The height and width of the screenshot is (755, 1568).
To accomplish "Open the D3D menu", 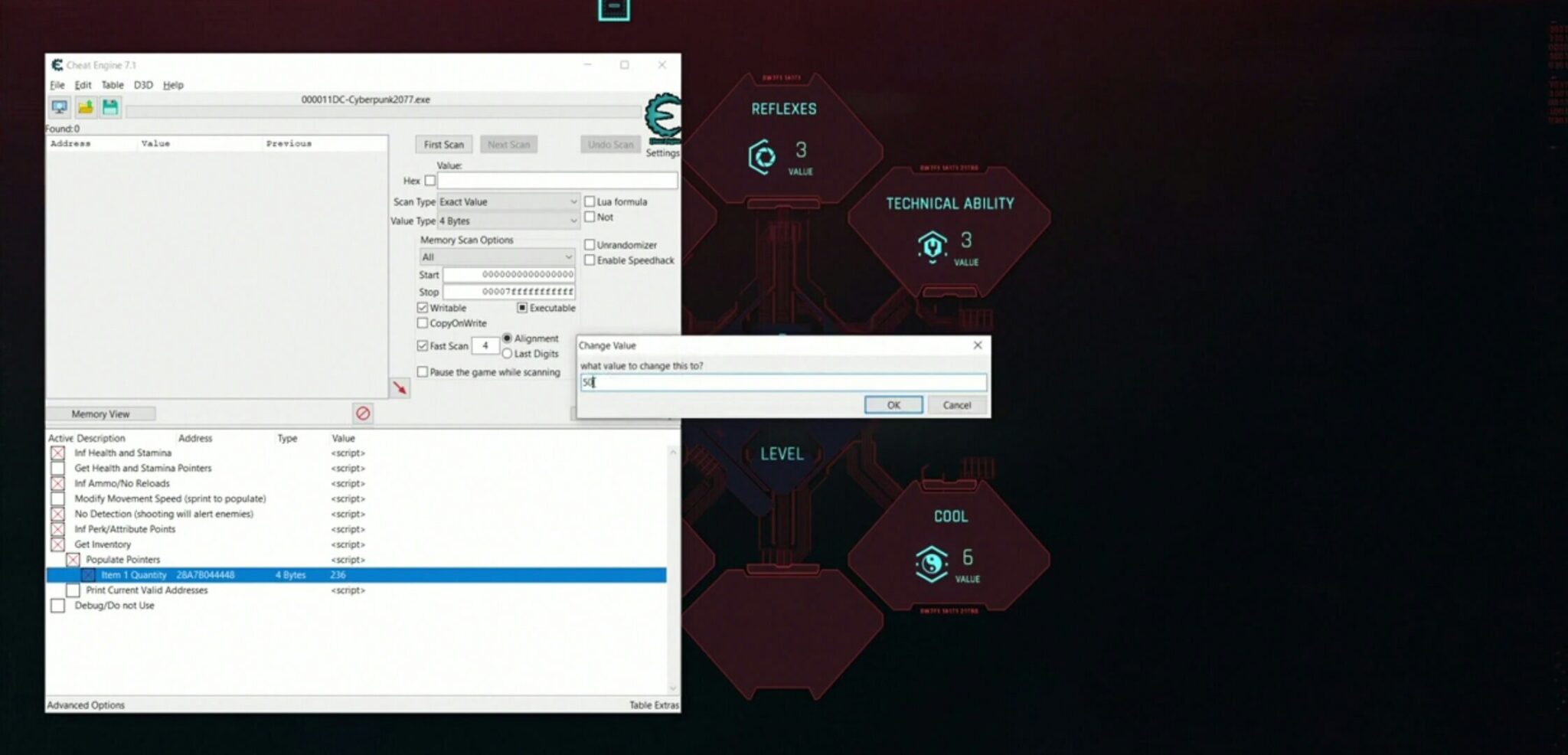I will click(x=143, y=85).
